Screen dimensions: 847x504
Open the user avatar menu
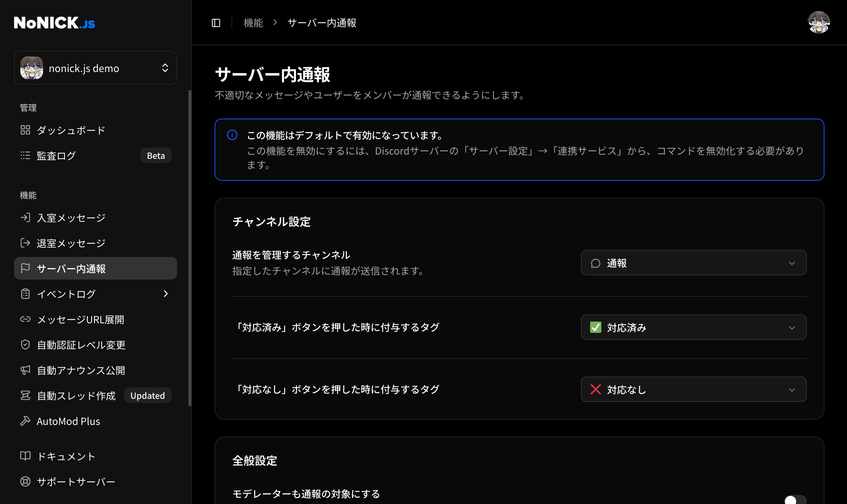pyautogui.click(x=818, y=23)
